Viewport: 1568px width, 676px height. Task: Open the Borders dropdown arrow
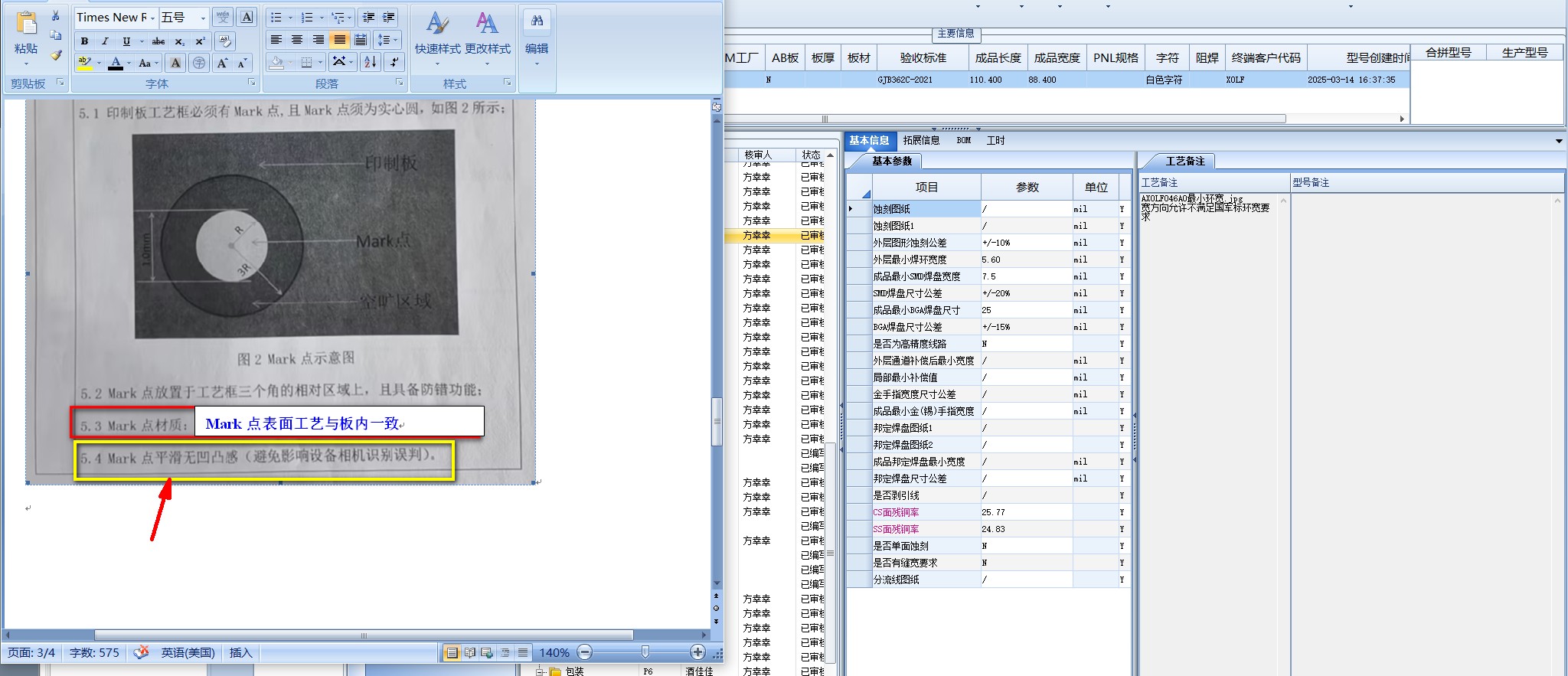(320, 62)
